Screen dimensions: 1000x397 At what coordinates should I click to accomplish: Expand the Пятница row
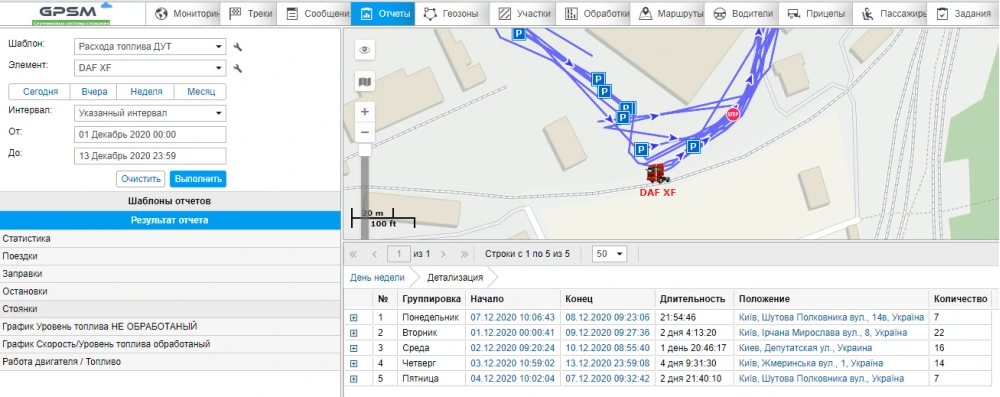(353, 379)
